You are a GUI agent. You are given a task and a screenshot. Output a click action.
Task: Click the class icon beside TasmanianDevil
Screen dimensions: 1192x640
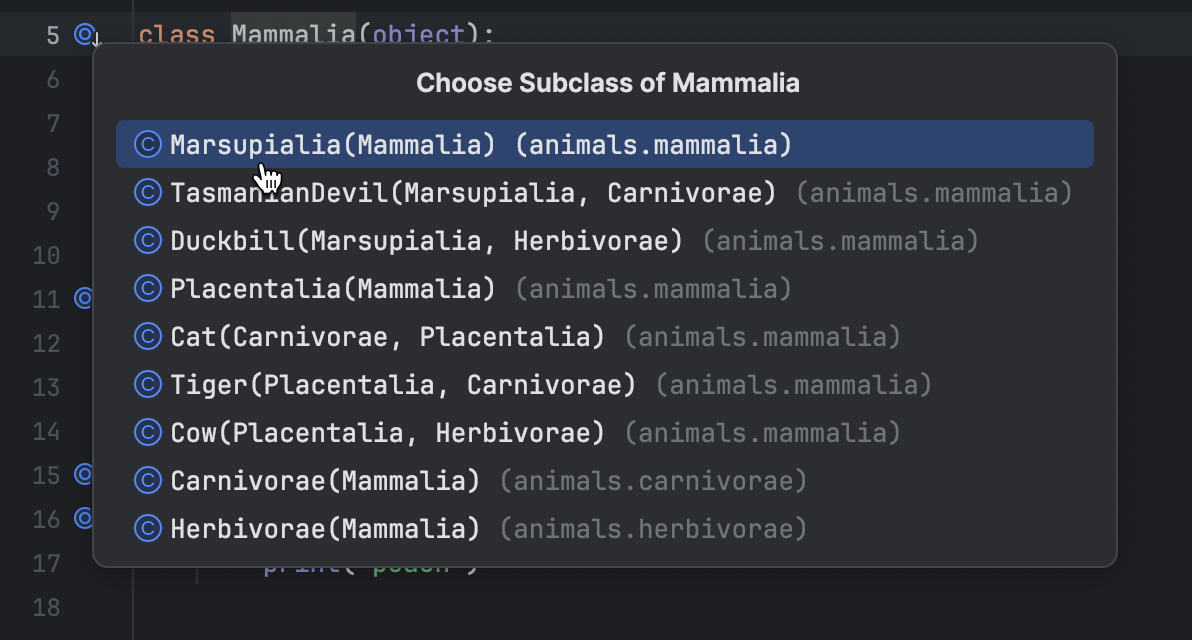tap(147, 192)
